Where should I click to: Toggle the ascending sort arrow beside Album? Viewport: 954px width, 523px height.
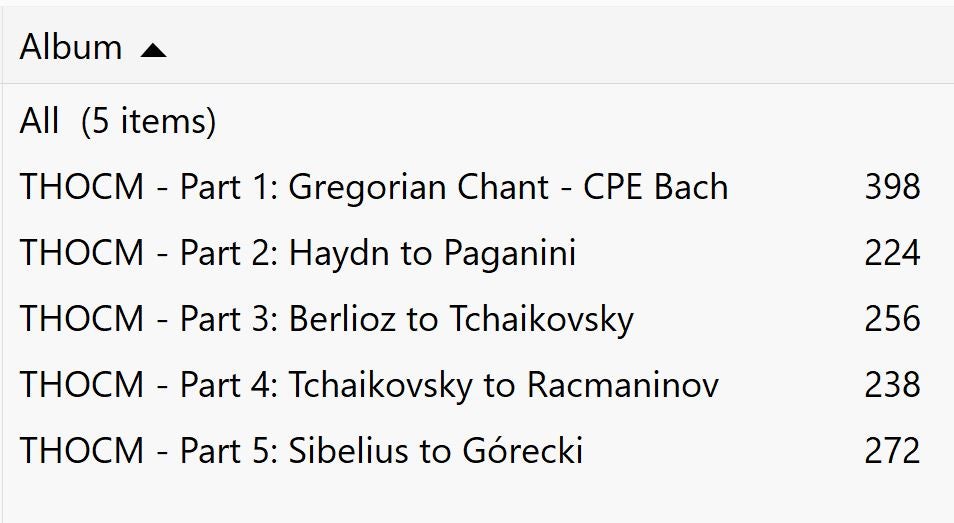click(x=153, y=49)
